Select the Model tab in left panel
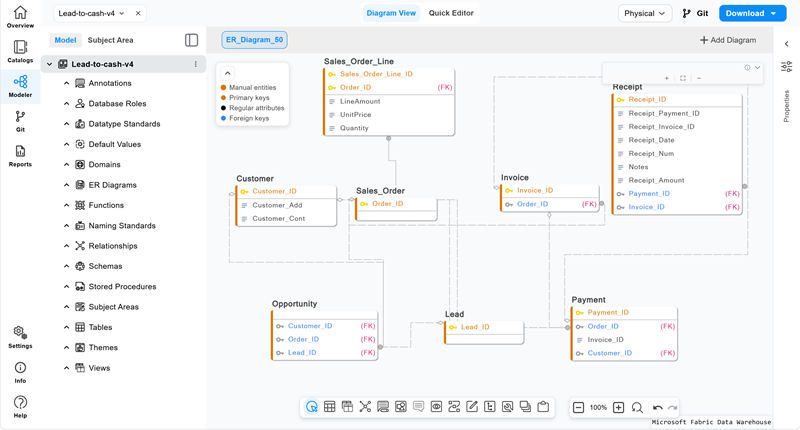Viewport: 800px width, 430px height. [x=65, y=40]
